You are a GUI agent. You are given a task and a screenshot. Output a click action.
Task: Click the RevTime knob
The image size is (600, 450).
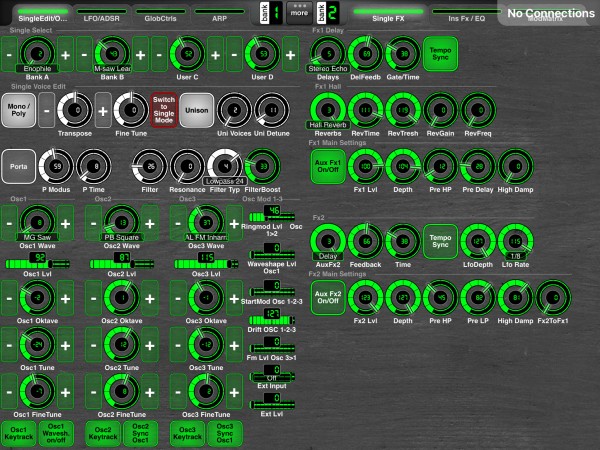pyautogui.click(x=365, y=110)
